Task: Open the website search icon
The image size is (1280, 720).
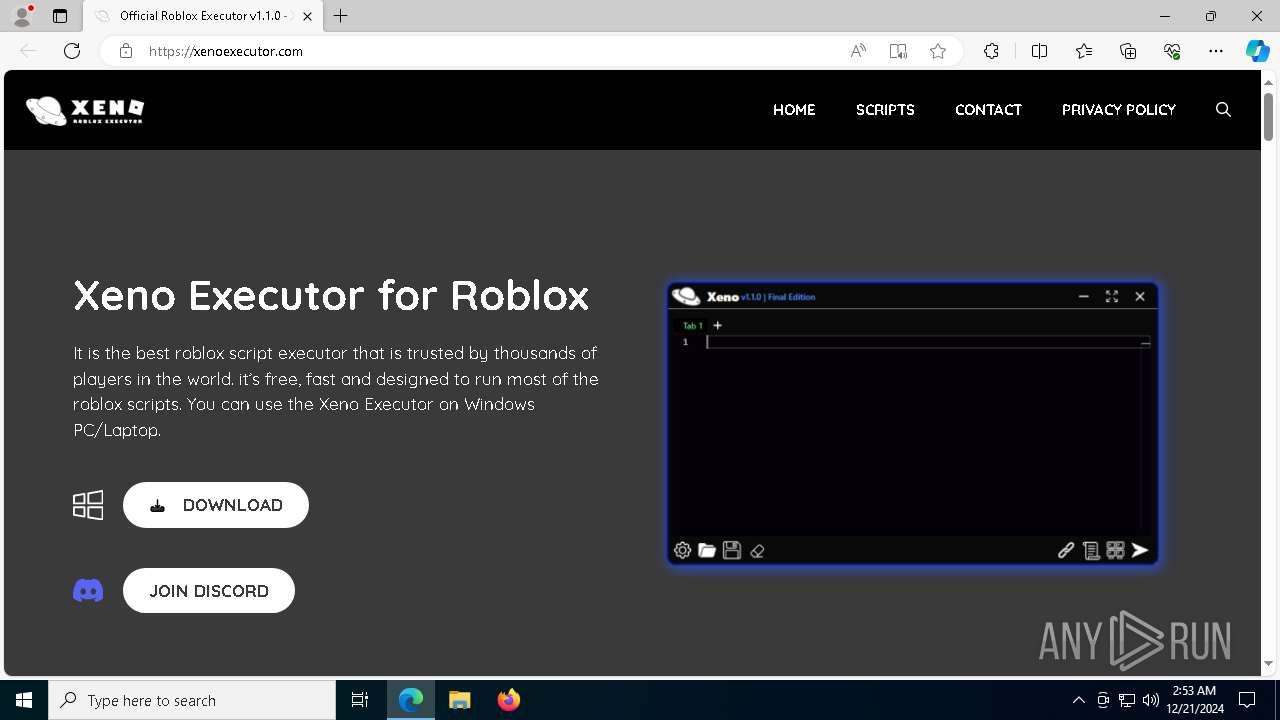Action: tap(1223, 110)
